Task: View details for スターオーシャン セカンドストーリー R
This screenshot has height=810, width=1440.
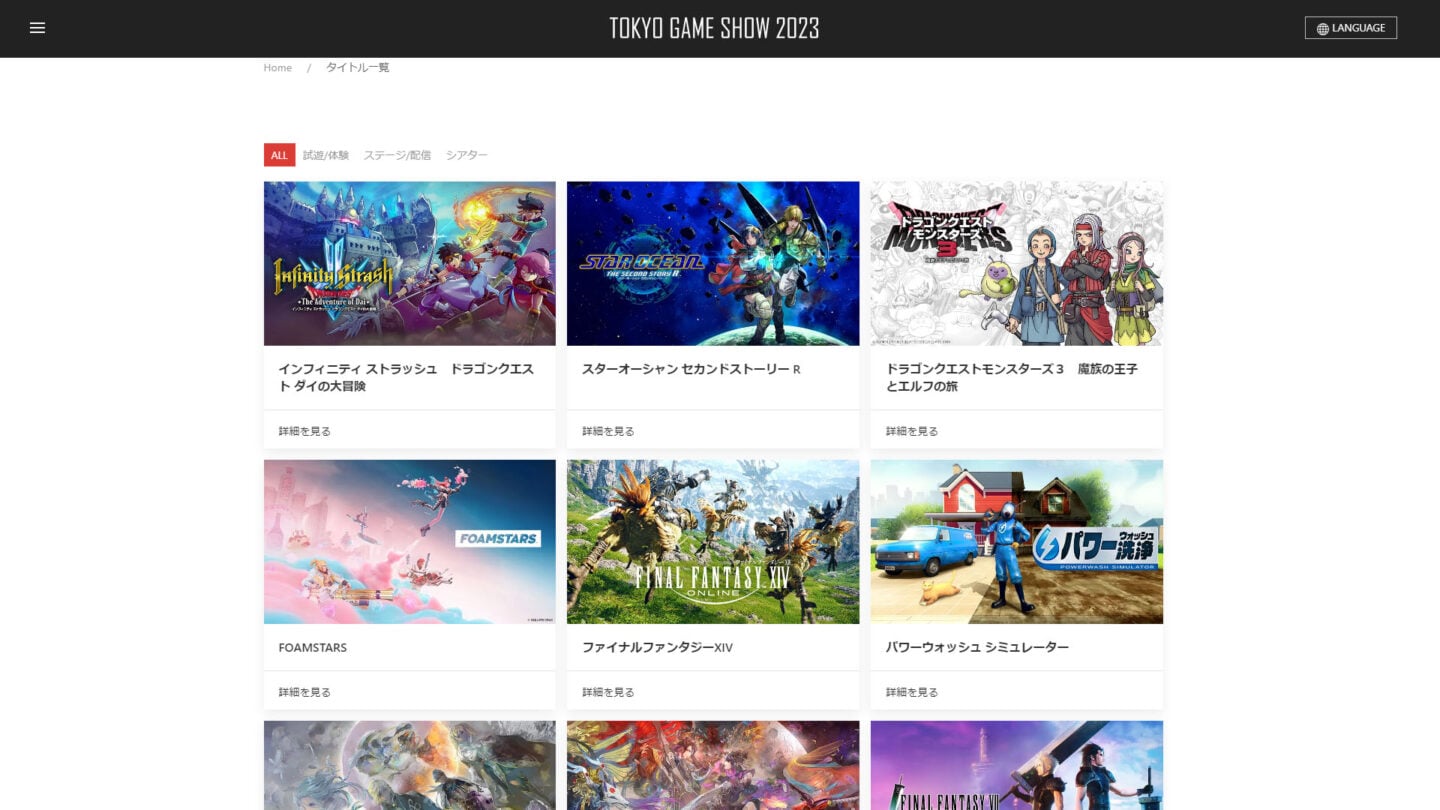Action: pyautogui.click(x=607, y=430)
